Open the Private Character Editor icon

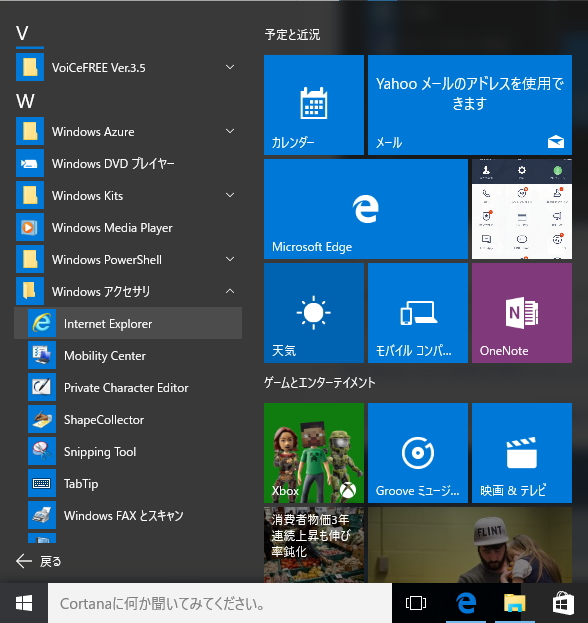42,387
